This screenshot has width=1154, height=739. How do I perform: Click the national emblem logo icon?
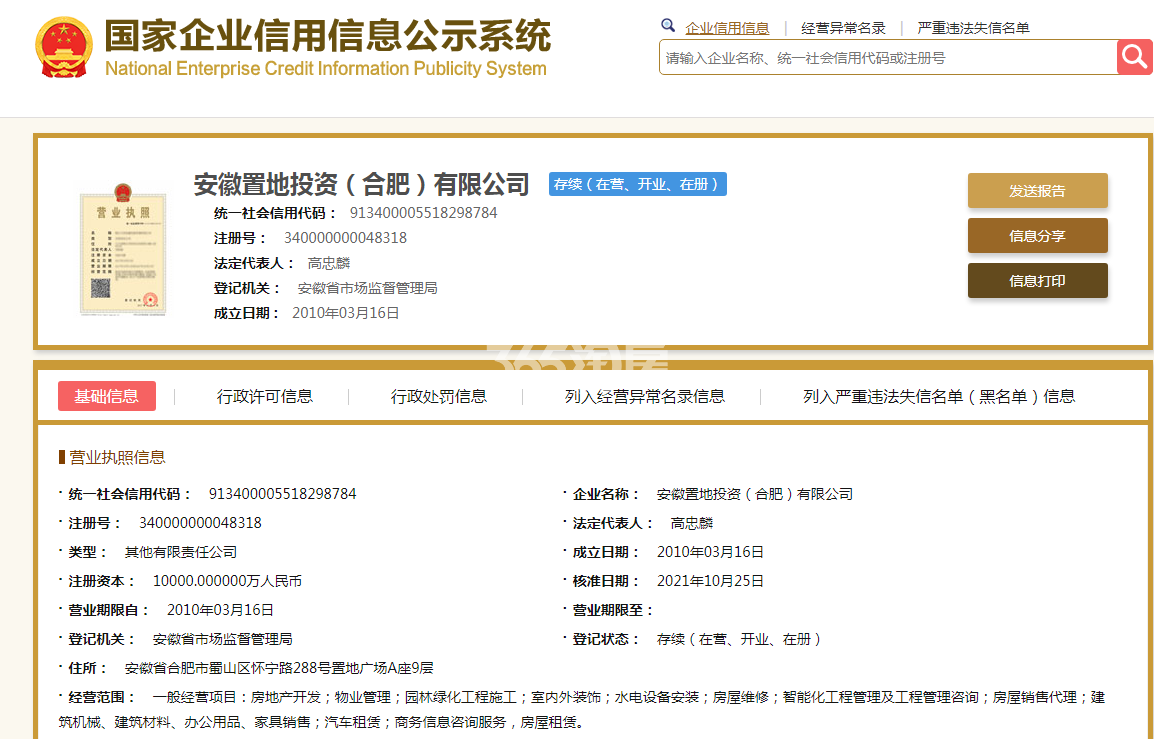pos(64,47)
